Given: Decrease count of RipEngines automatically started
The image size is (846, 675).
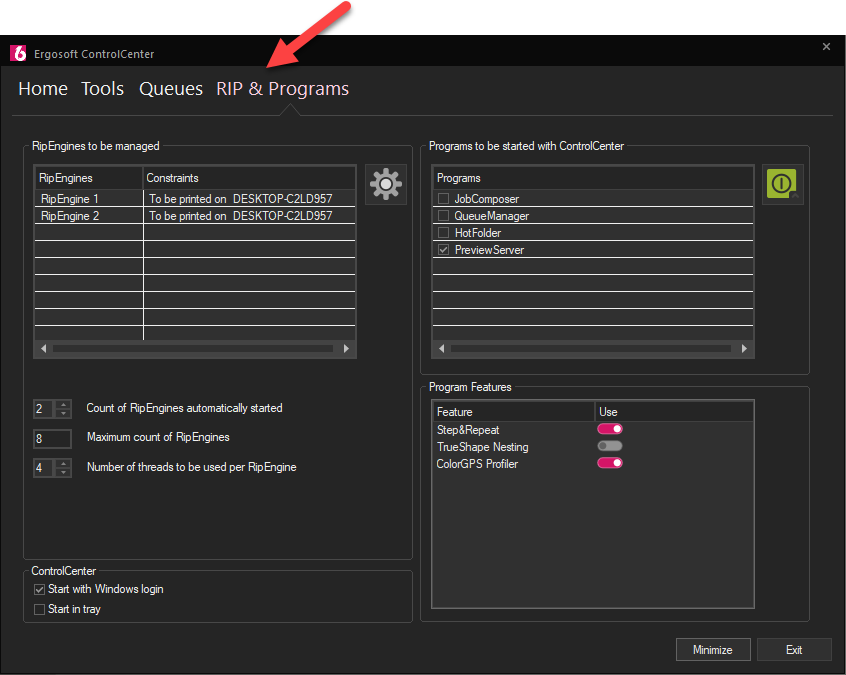Looking at the screenshot, I should (x=64, y=413).
